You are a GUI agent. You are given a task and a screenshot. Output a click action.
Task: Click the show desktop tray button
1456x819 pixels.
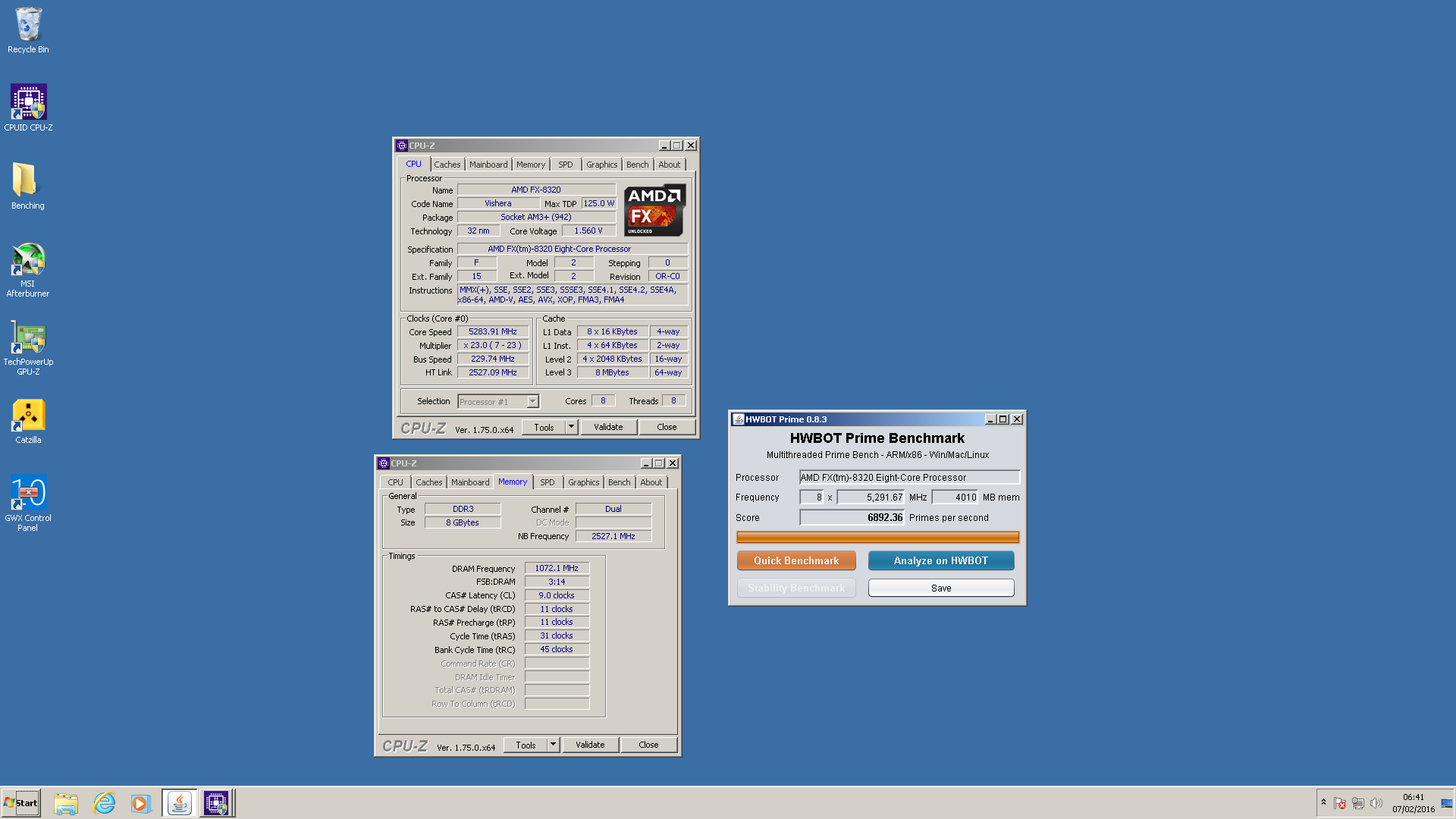coord(1447,803)
